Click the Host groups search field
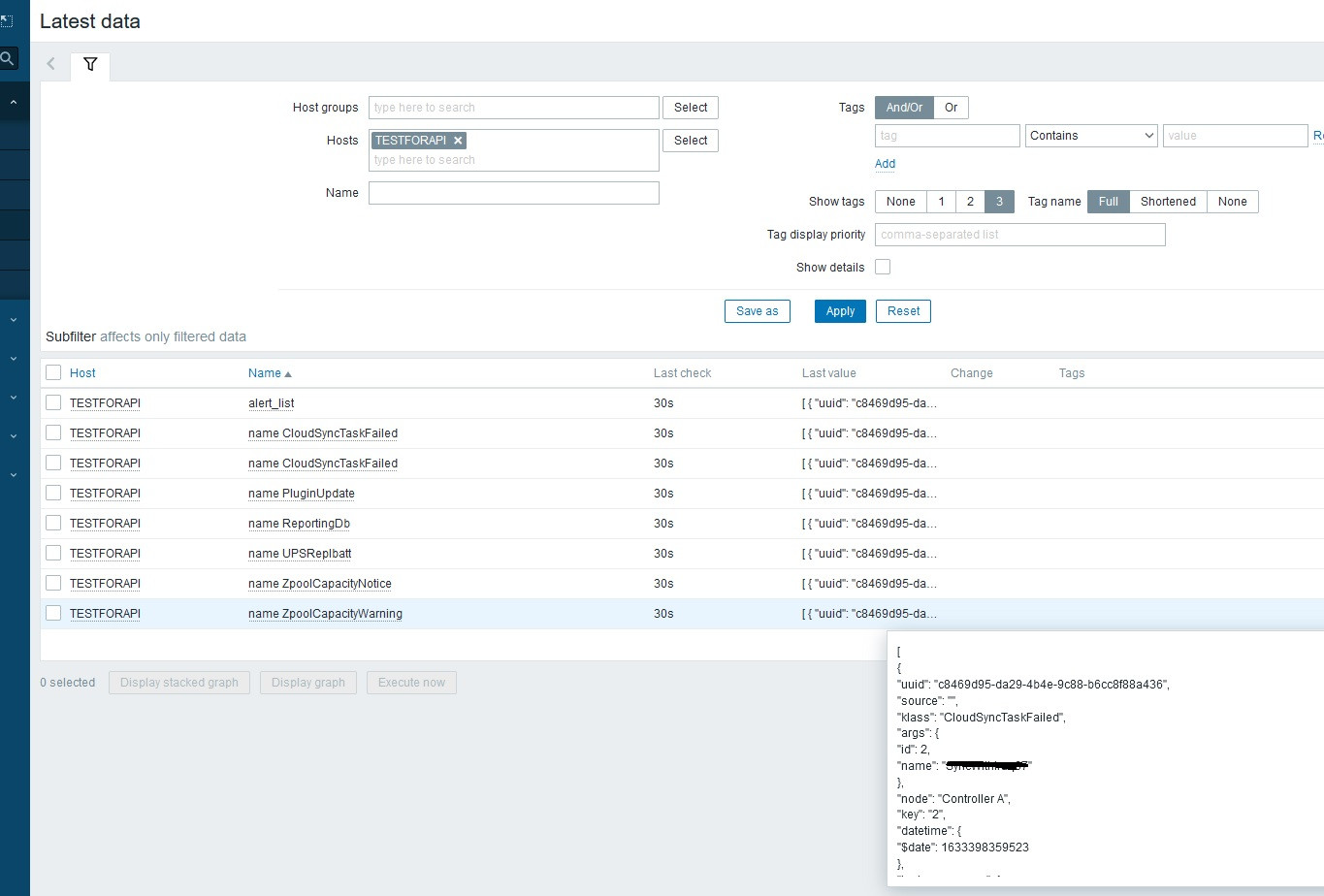Viewport: 1324px width, 896px height. tap(514, 108)
